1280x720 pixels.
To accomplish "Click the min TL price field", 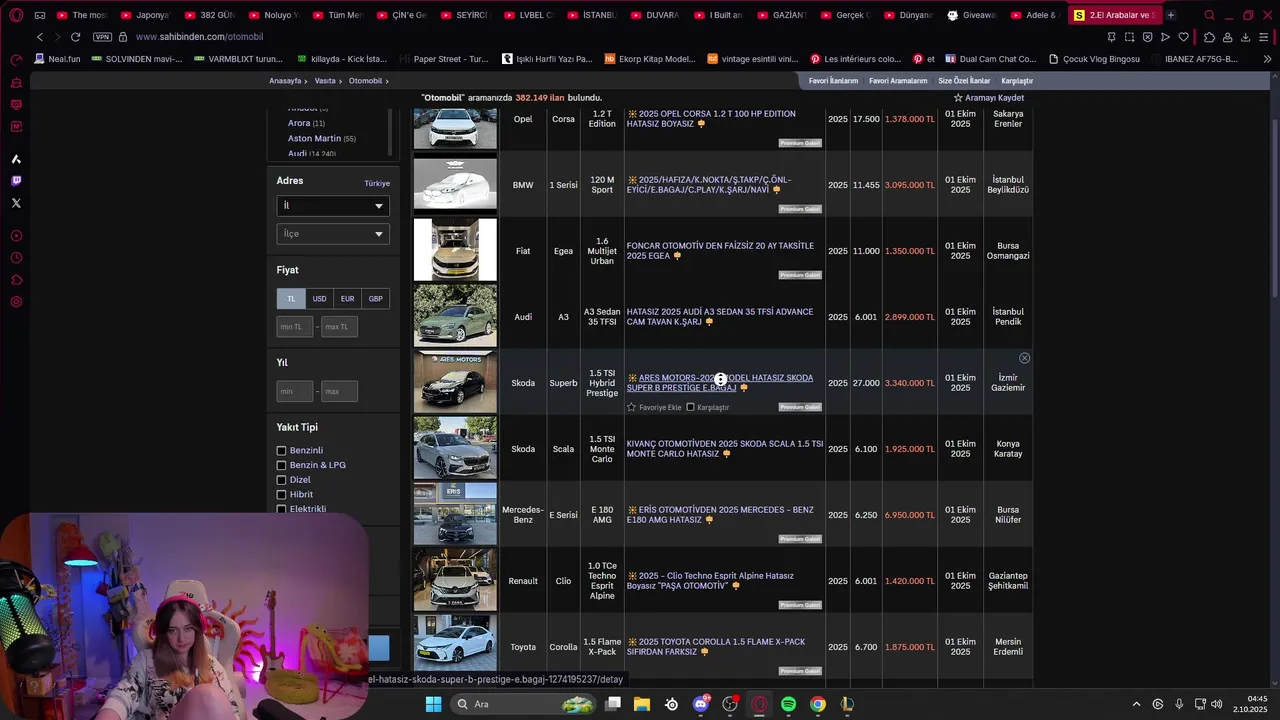I will click(x=295, y=327).
